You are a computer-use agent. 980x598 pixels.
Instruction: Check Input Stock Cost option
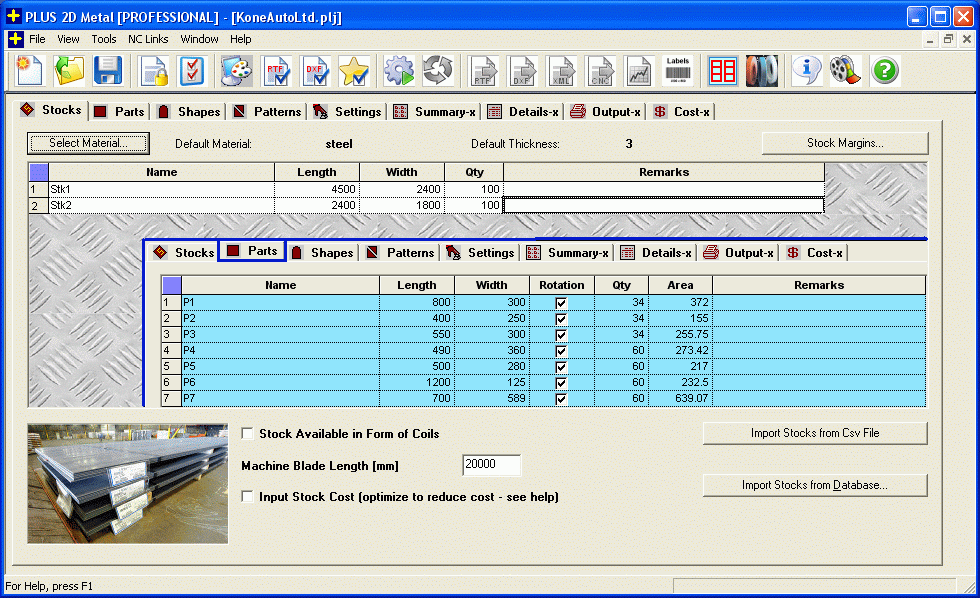247,497
